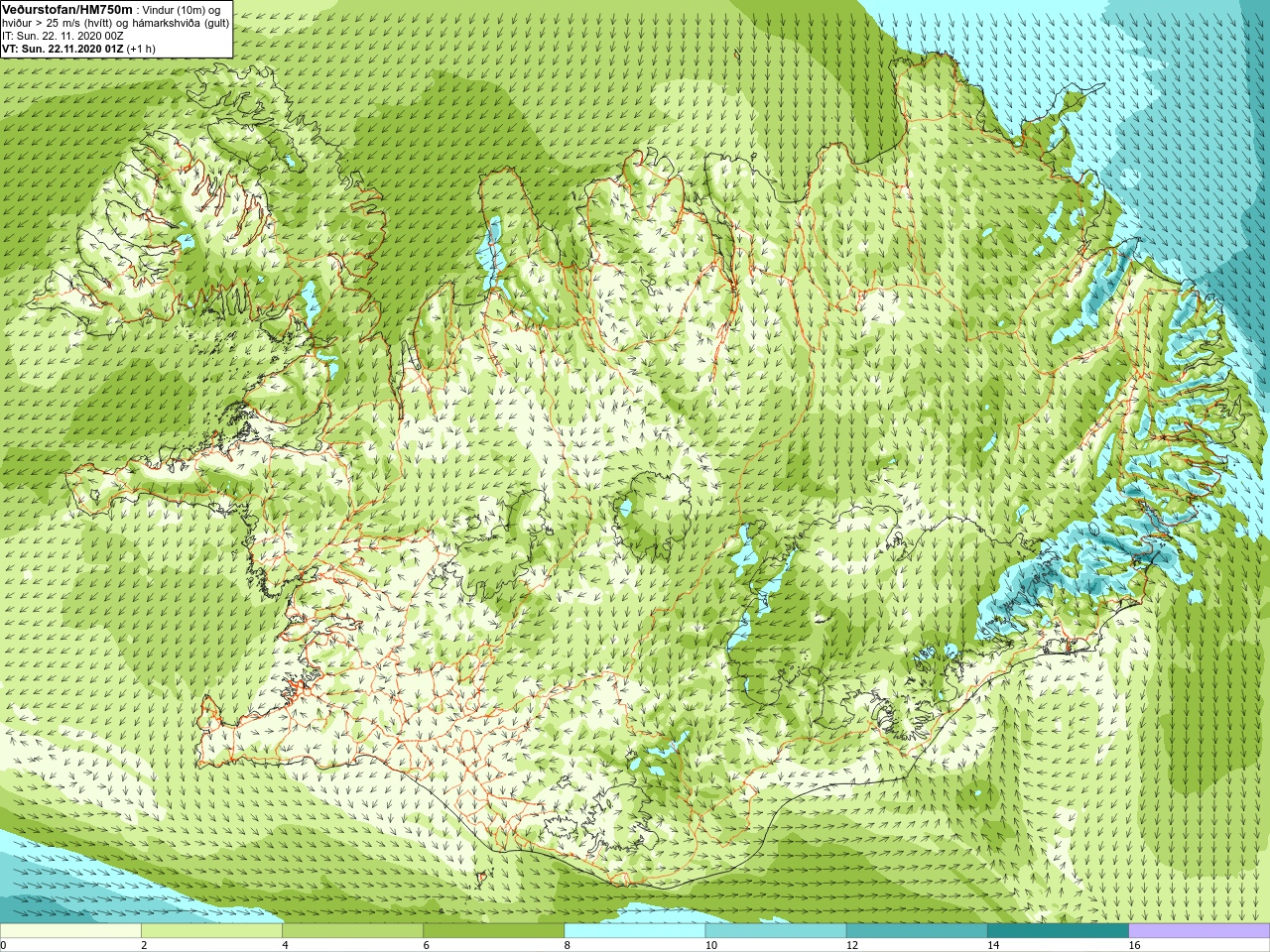Click the teal 12–14 m/s legend swatch

point(917,931)
